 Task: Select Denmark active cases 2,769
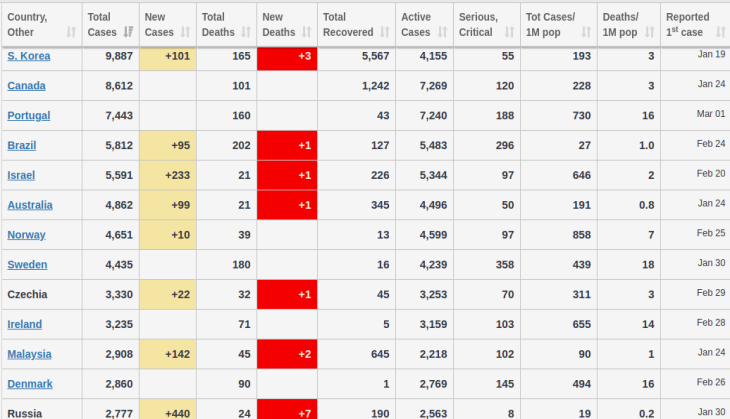point(433,384)
